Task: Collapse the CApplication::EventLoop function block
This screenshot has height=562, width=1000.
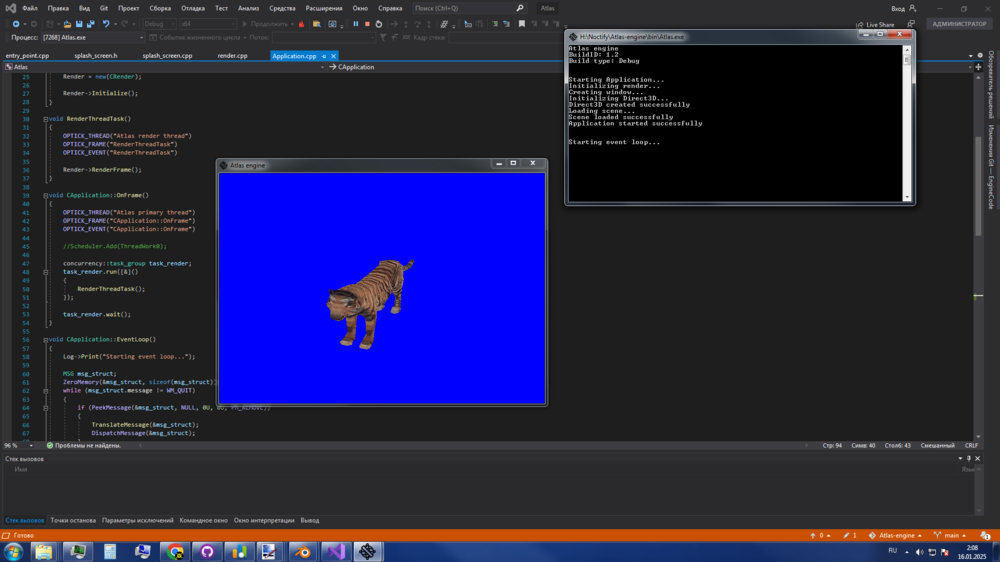Action: tap(46, 339)
